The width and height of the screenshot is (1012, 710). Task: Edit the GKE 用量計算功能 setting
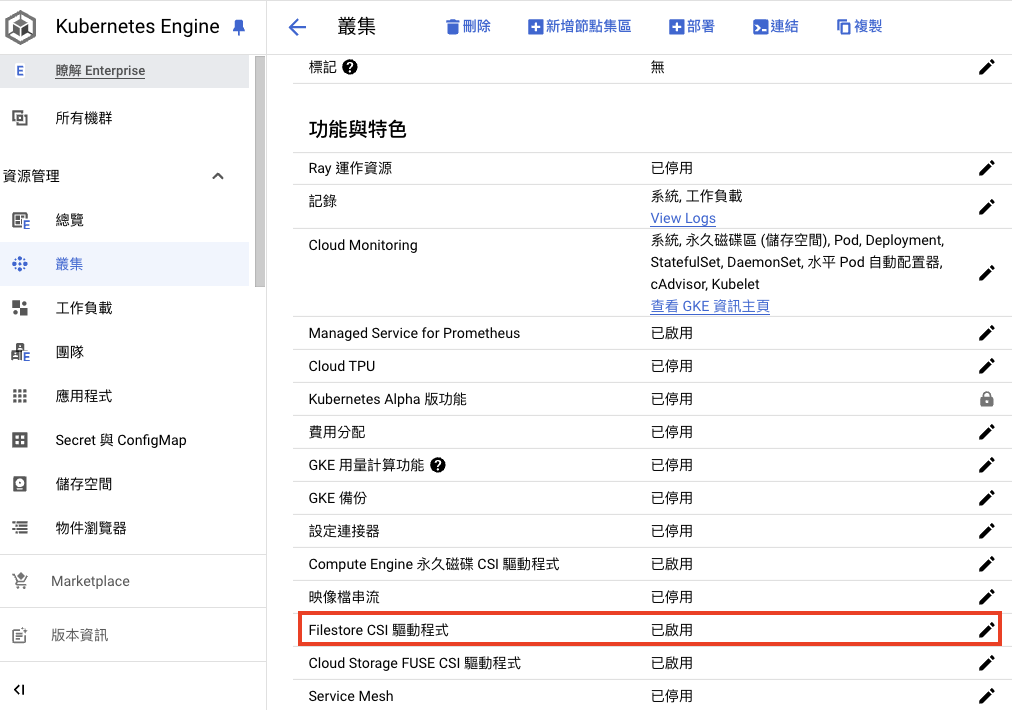click(x=986, y=465)
